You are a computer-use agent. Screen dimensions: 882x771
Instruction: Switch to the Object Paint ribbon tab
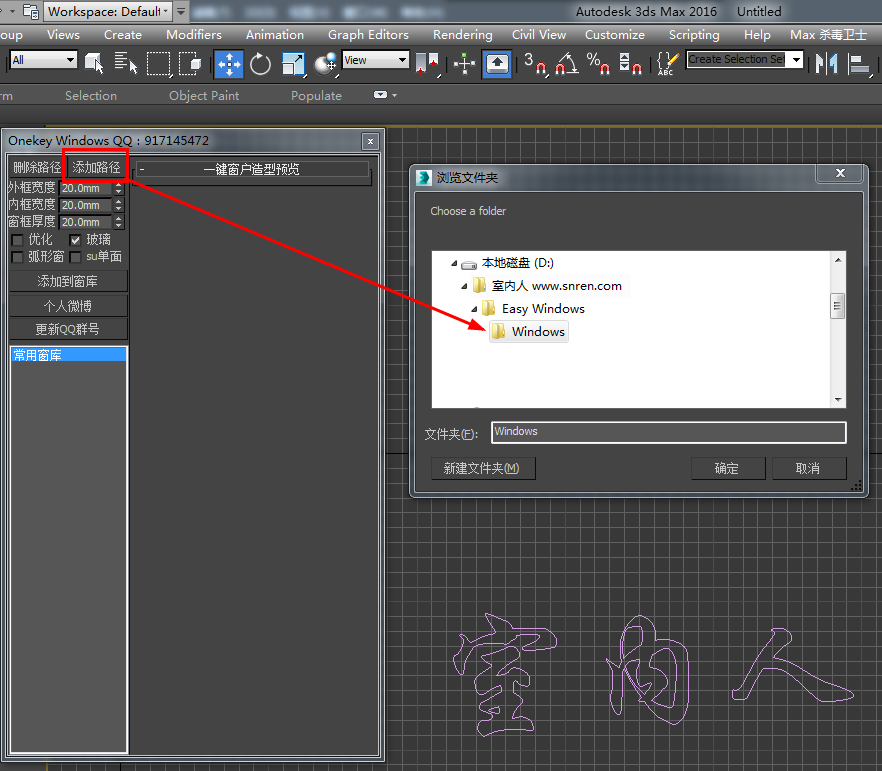coord(204,96)
